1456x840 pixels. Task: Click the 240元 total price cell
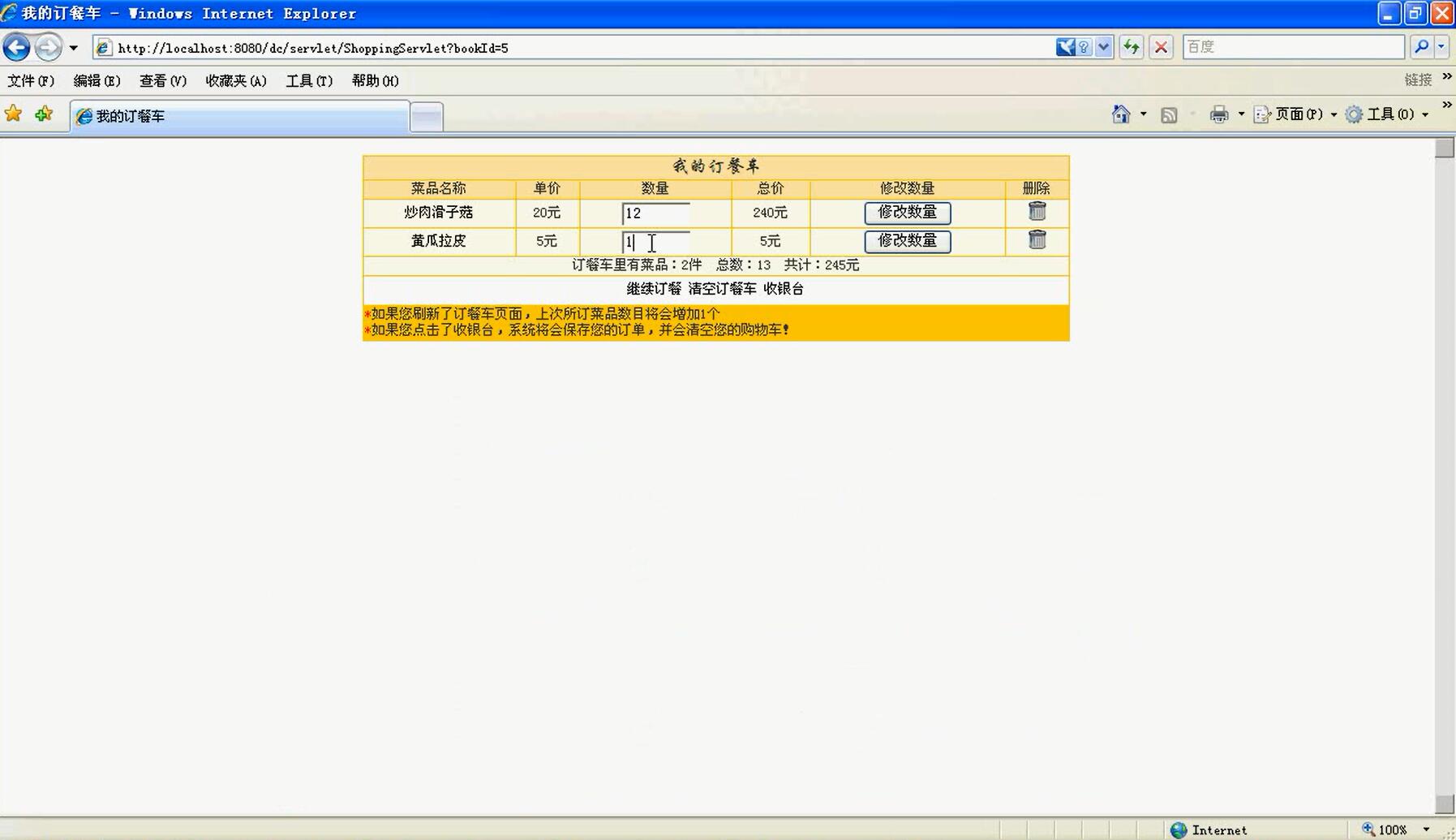coord(770,213)
